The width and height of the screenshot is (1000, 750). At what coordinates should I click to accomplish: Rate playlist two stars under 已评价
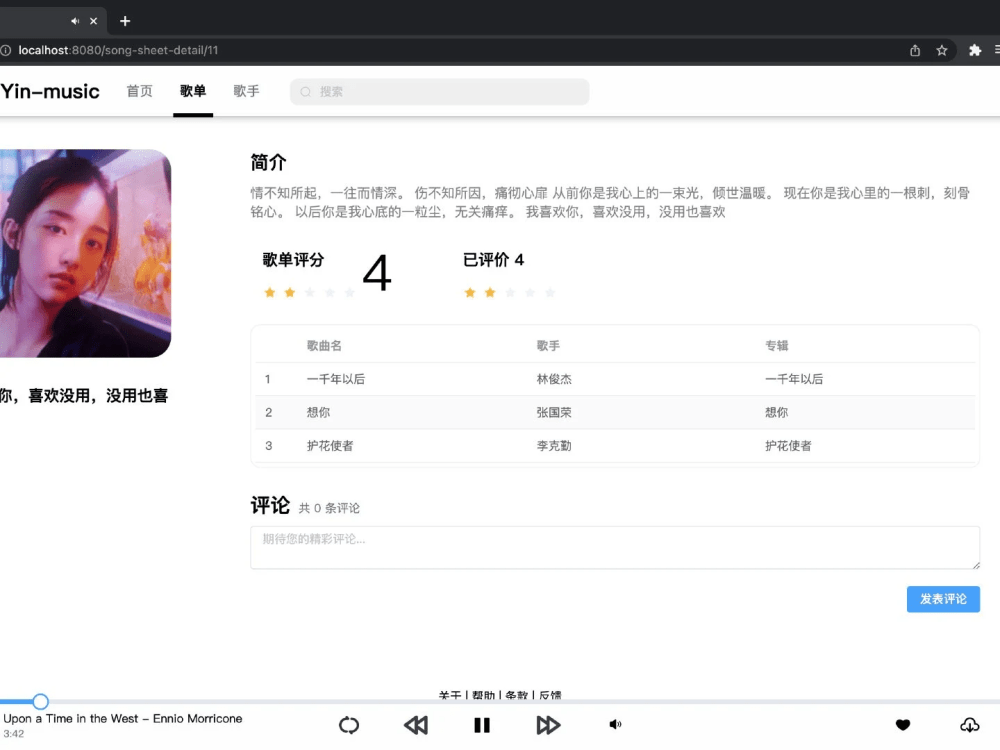[x=490, y=293]
